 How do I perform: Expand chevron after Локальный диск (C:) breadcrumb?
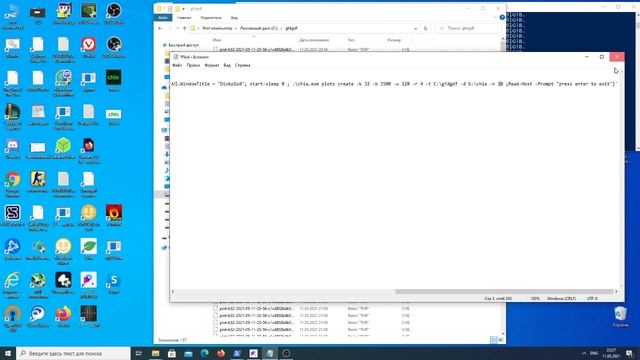[281, 28]
